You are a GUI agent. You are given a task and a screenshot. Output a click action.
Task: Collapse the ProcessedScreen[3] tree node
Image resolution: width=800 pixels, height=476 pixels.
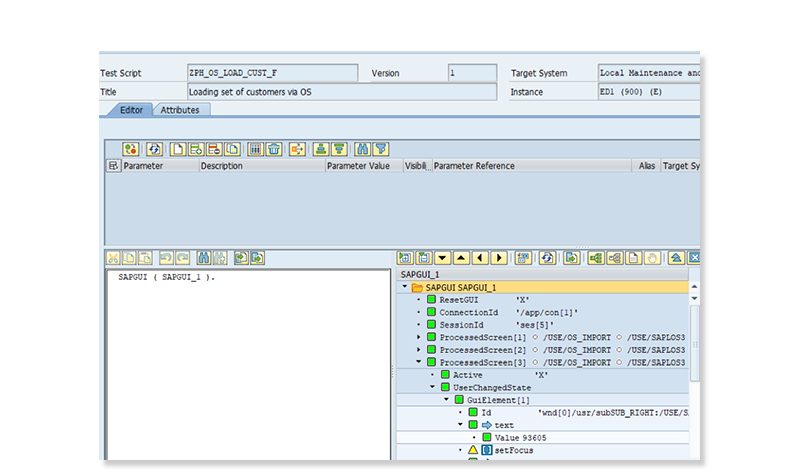pos(419,362)
